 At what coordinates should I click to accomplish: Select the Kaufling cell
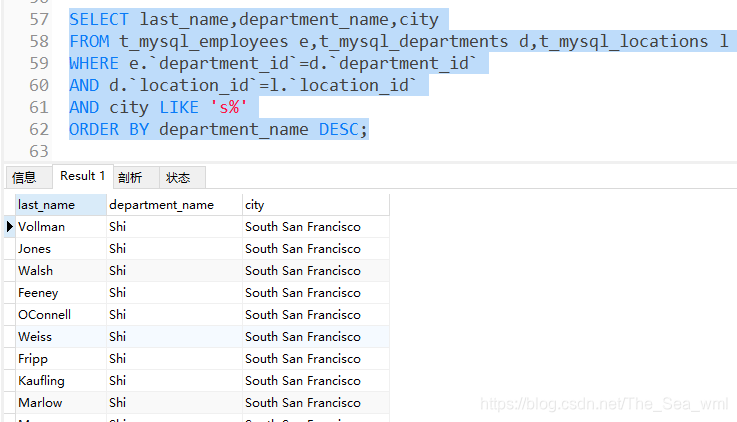(x=61, y=381)
